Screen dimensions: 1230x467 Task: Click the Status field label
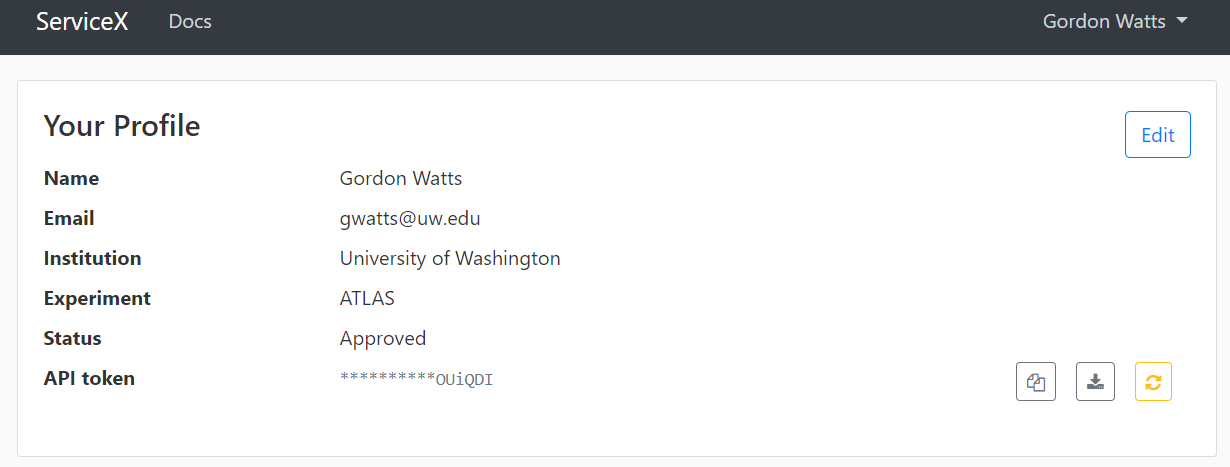click(x=73, y=338)
